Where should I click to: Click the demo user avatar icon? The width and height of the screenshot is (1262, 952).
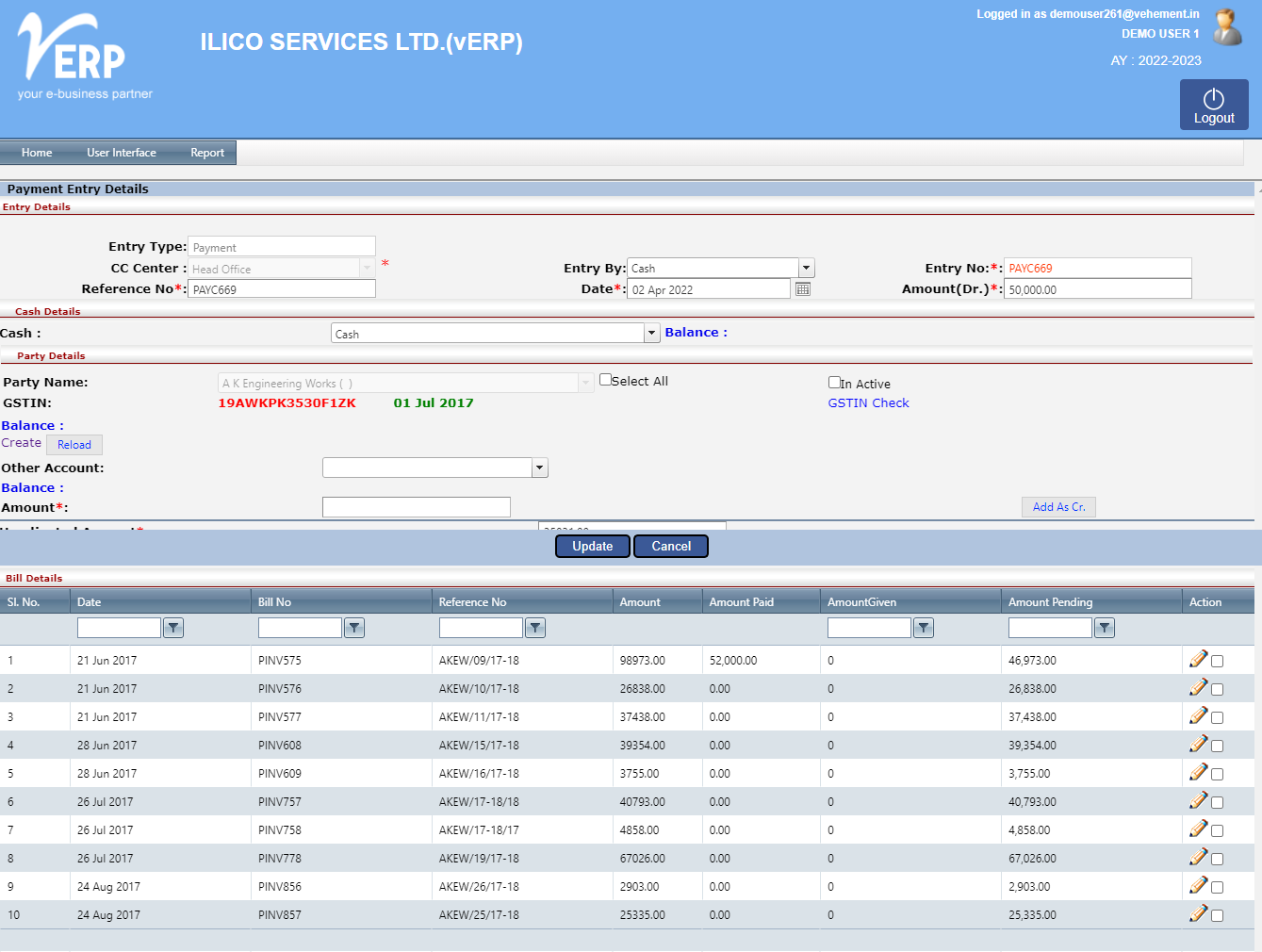click(x=1227, y=27)
